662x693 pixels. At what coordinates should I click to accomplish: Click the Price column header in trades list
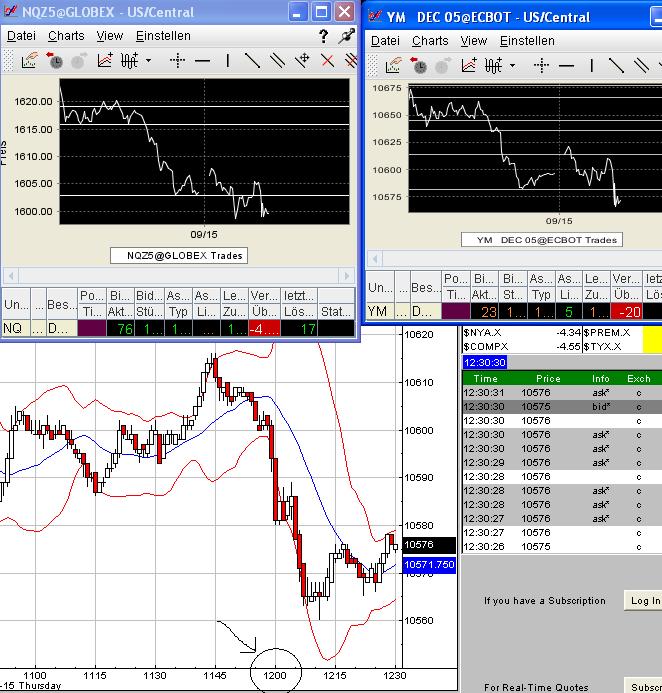(x=548, y=378)
